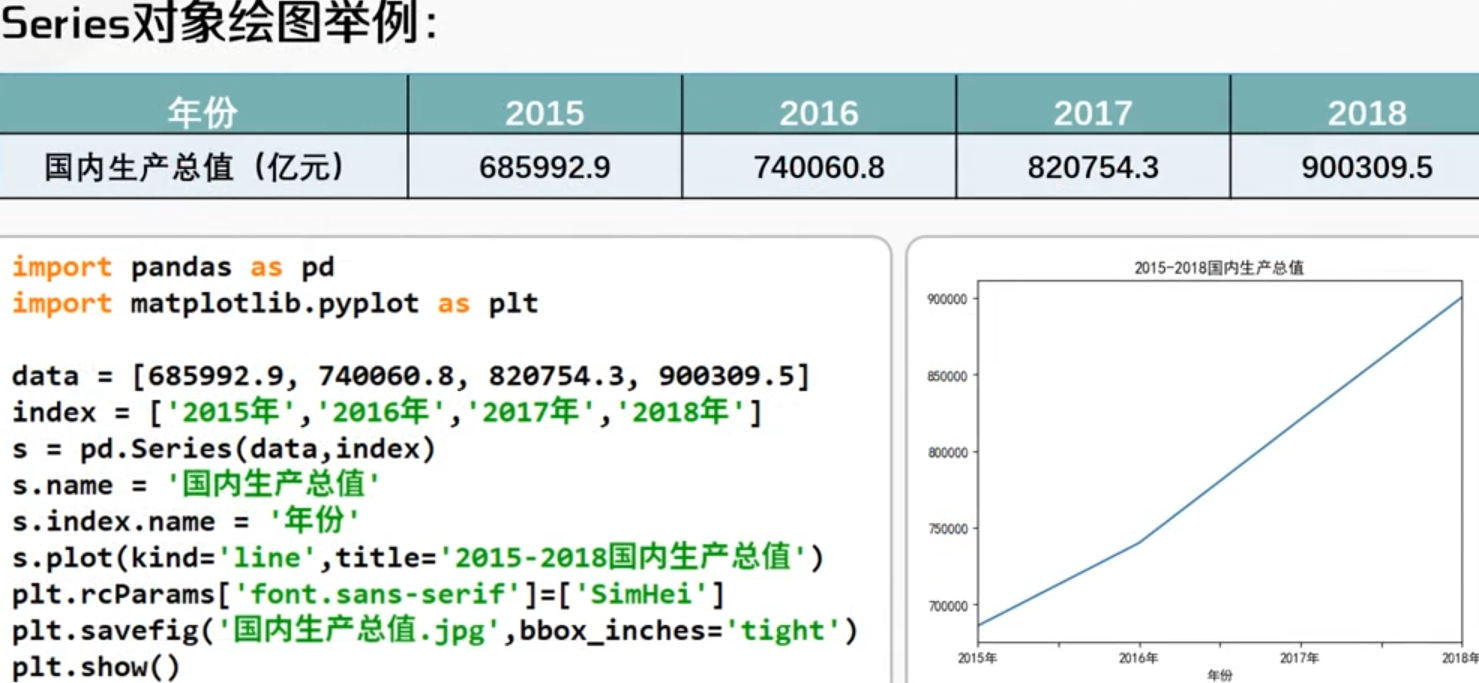Click the "index = ['2015年',...]" code line
The width and height of the screenshot is (1479, 683).
point(387,413)
